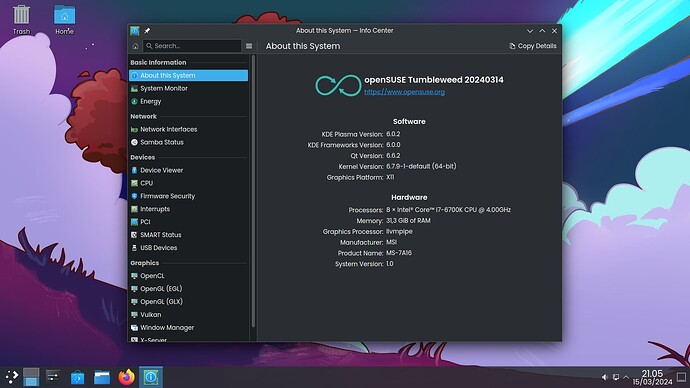Click the KDE Frameworks Version value 6.0.0

(x=393, y=145)
